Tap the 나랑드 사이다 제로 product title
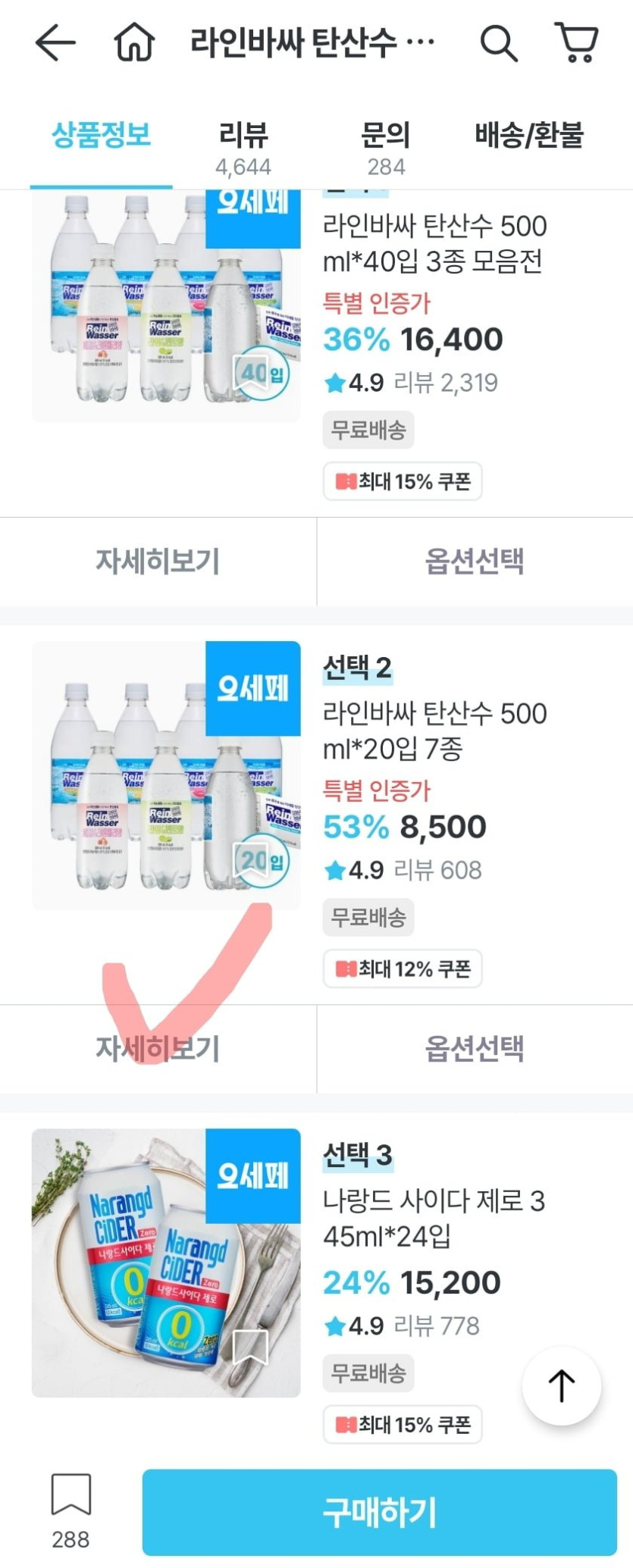 434,1219
